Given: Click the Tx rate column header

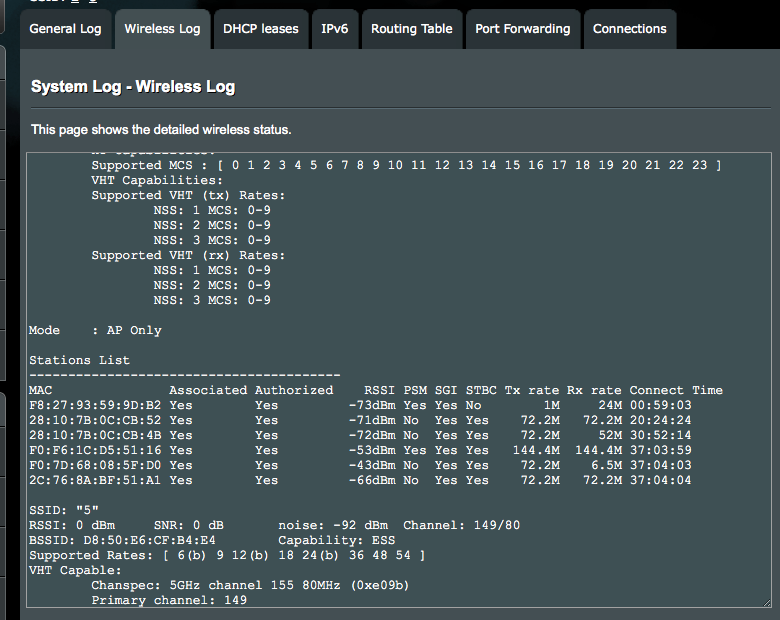Looking at the screenshot, I should (532, 390).
